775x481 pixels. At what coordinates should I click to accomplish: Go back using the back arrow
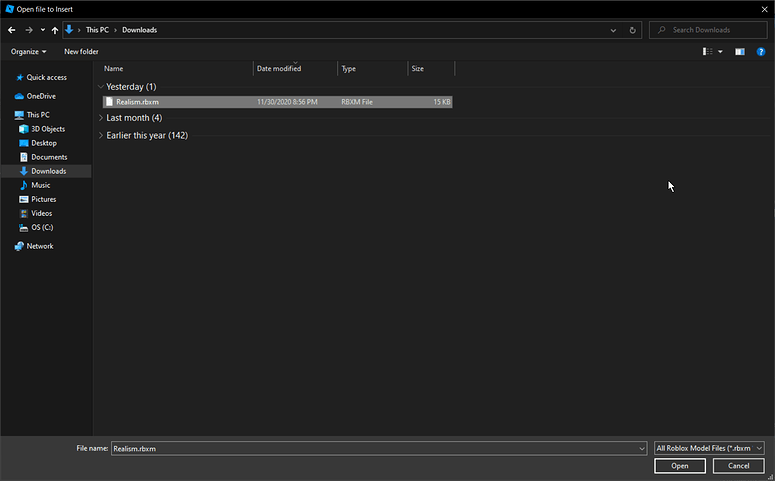tap(12, 30)
